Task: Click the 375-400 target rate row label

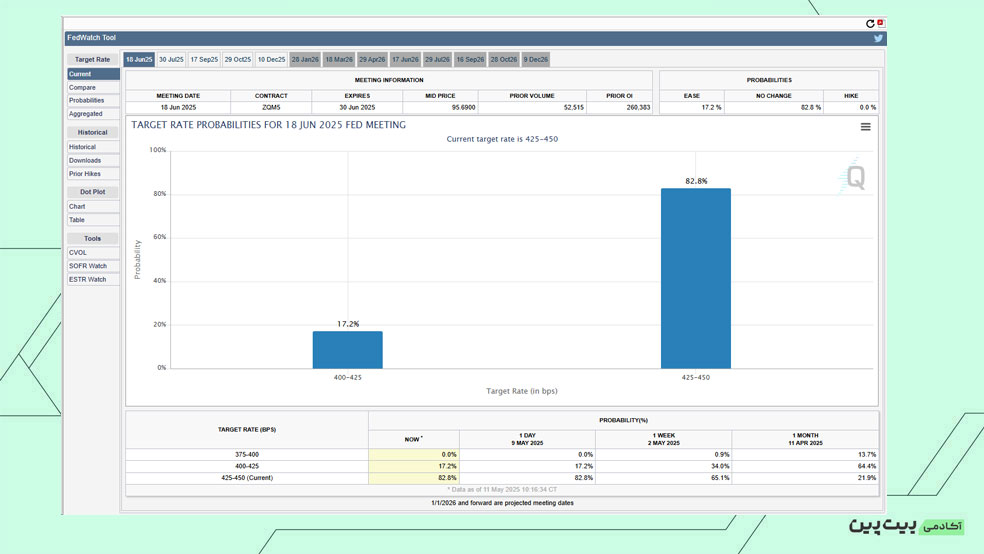Action: (x=247, y=455)
